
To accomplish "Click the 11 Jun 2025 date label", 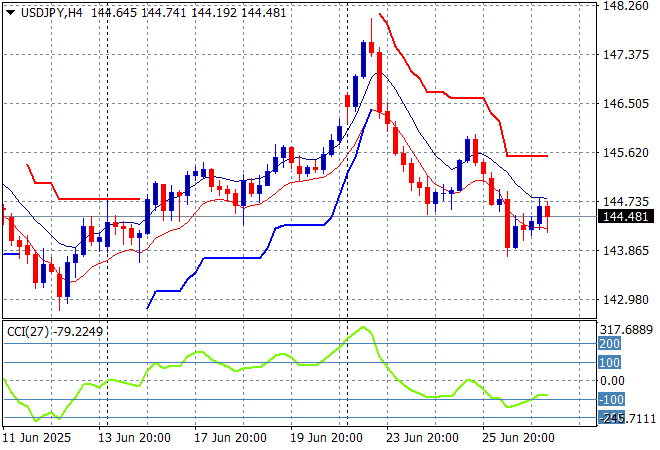I will click(37, 438).
